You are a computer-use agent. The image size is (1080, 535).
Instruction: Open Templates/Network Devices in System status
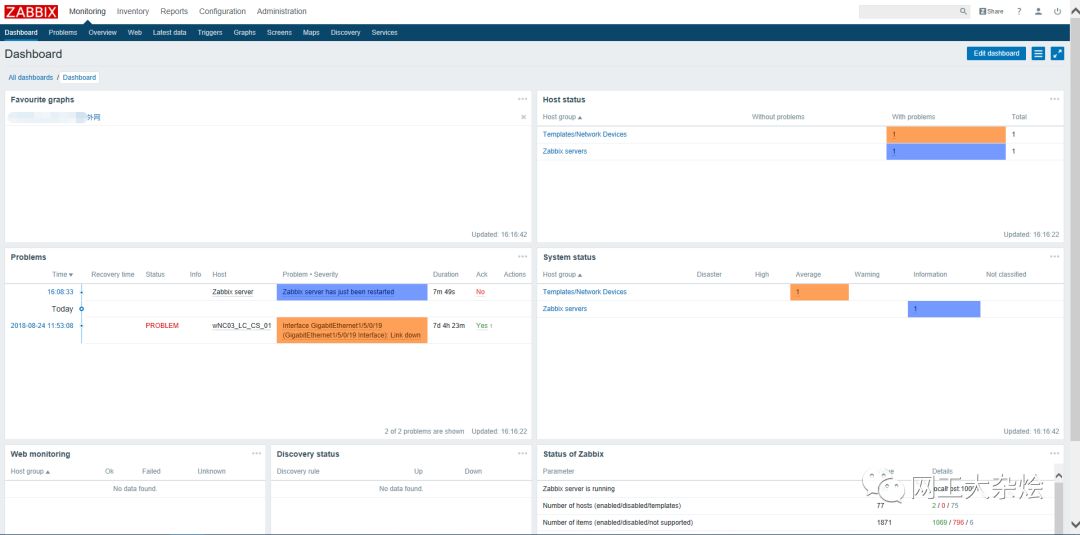pos(585,292)
